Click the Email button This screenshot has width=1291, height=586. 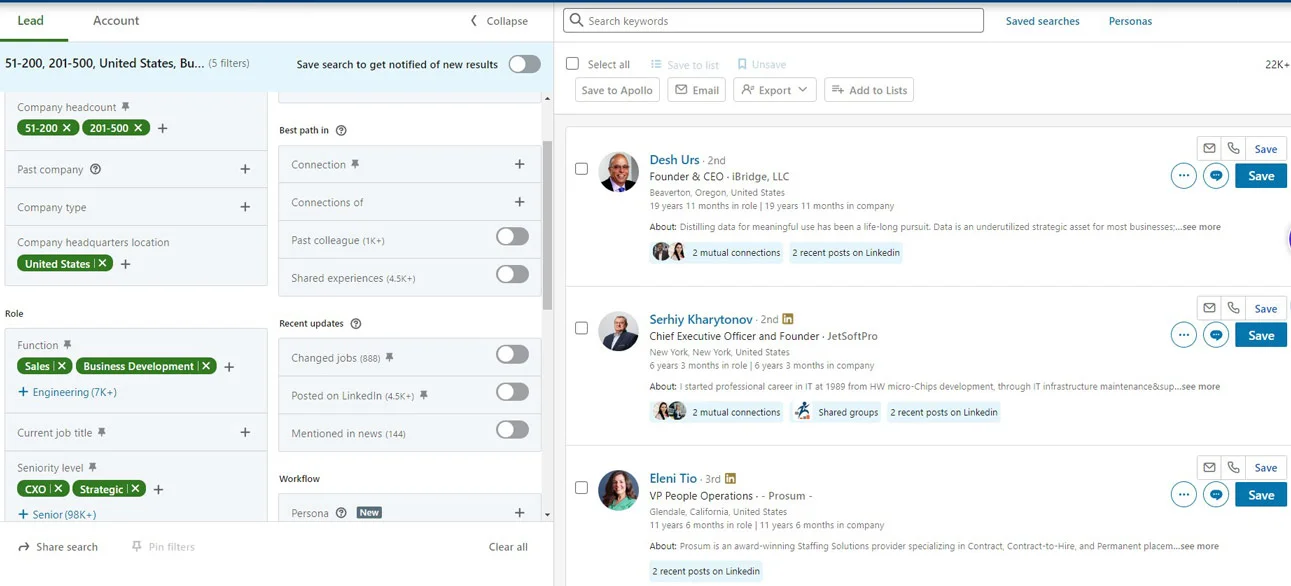(x=696, y=90)
